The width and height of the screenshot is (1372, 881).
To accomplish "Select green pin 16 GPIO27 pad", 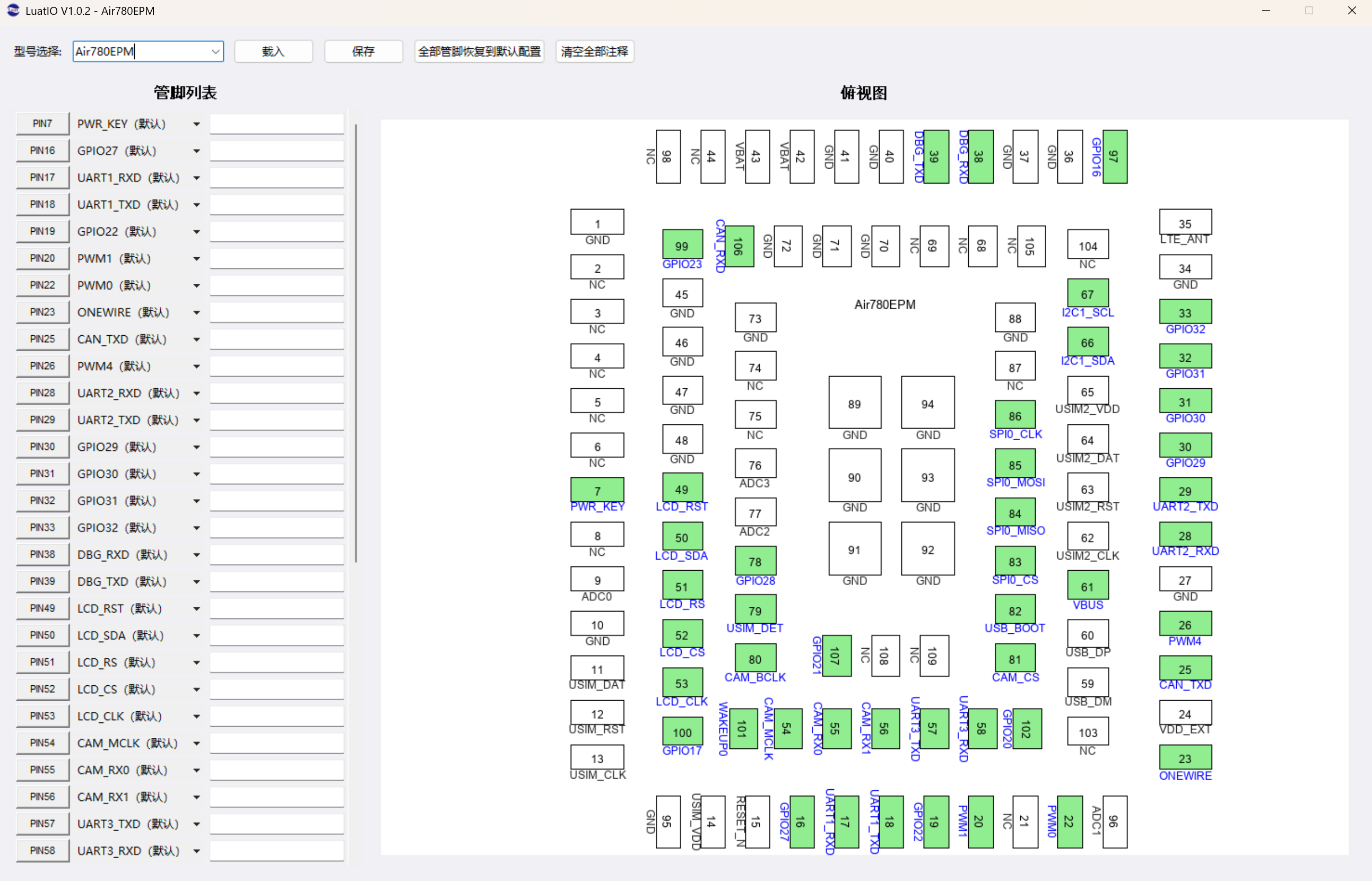I will pyautogui.click(x=801, y=822).
